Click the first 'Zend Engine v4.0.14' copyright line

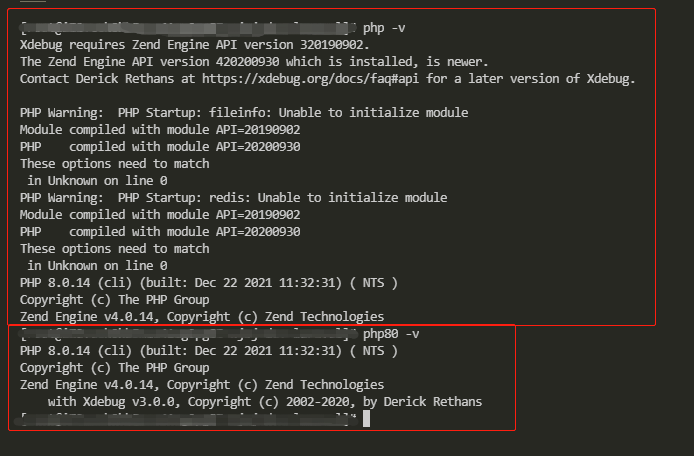pyautogui.click(x=202, y=317)
